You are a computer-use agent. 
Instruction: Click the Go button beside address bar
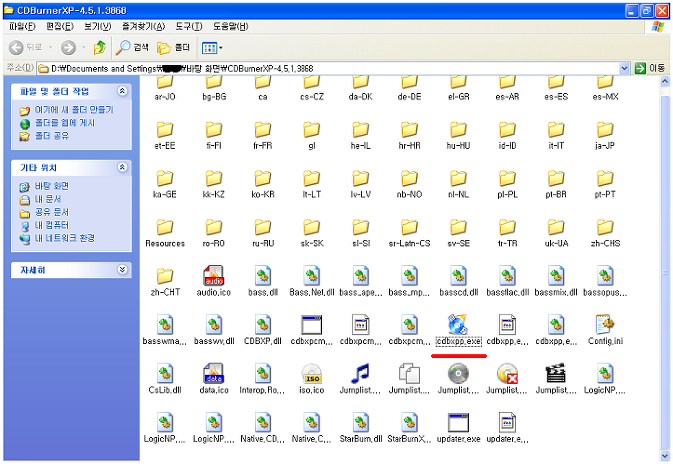[650, 68]
